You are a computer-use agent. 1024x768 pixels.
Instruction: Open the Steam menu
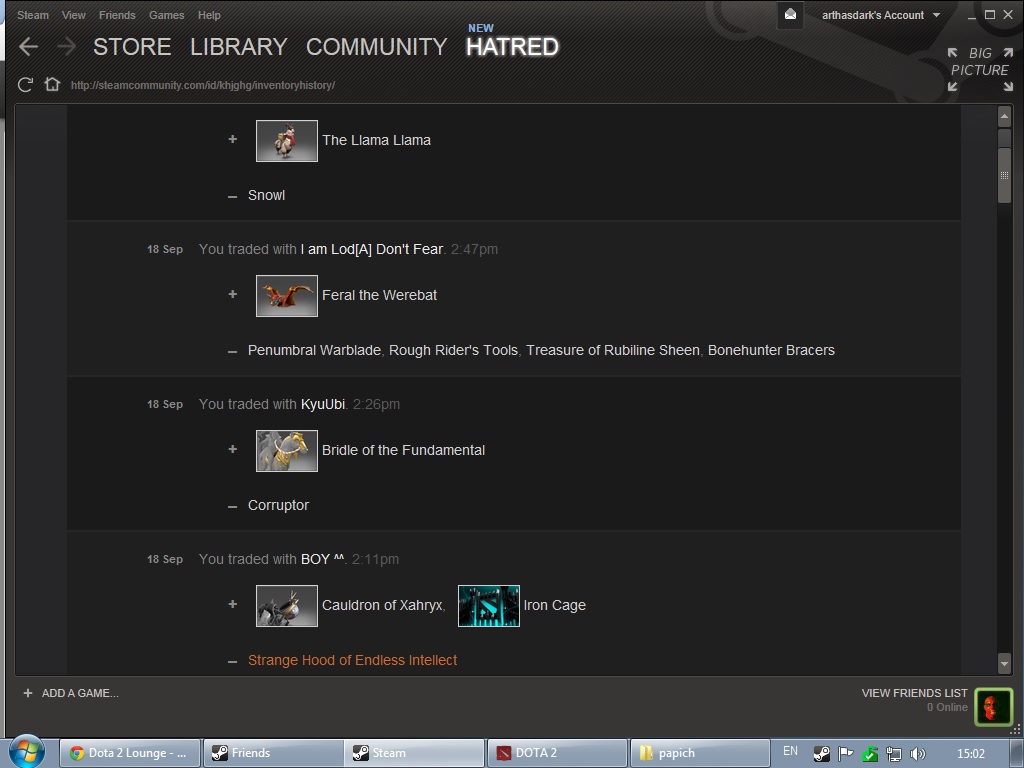33,15
